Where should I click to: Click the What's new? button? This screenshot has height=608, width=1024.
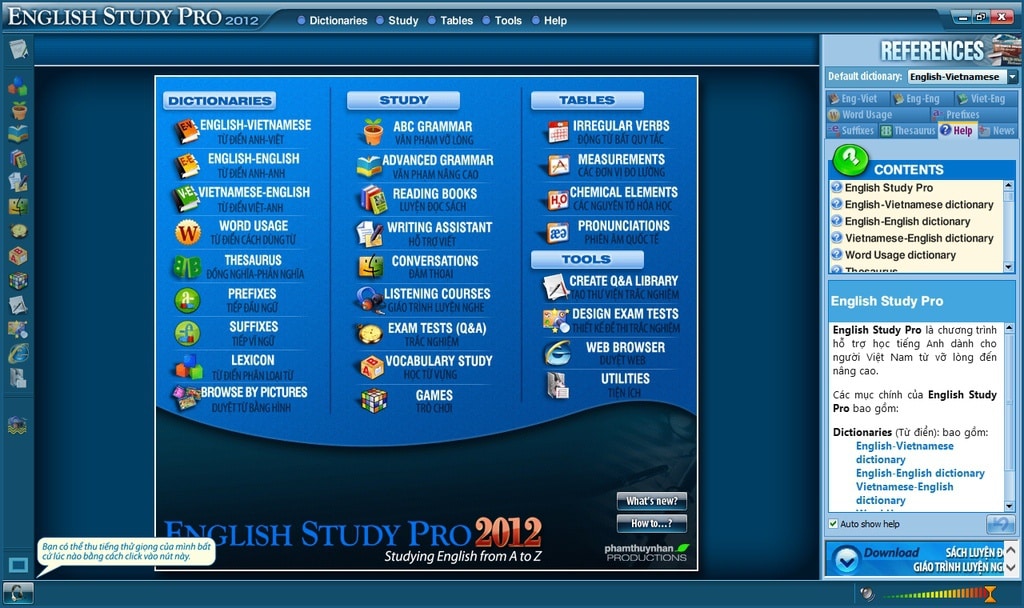pos(651,503)
